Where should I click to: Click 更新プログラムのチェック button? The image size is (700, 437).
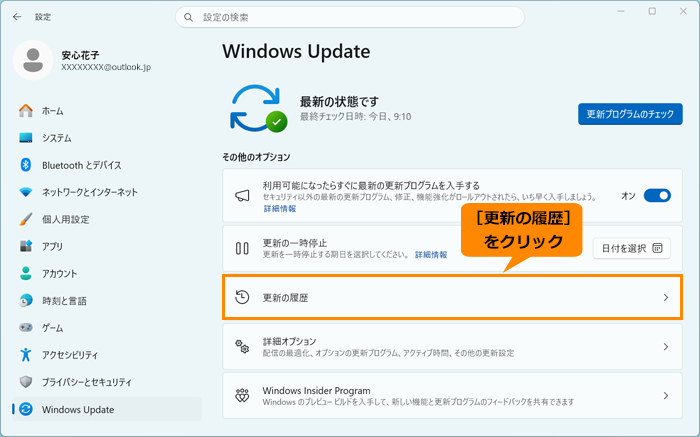point(630,114)
